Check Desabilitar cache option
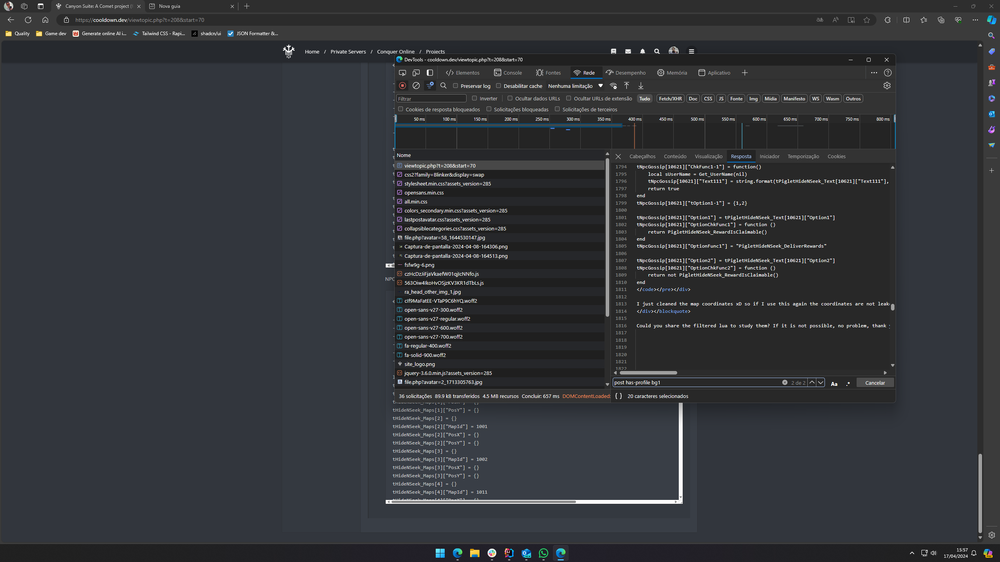 (499, 86)
